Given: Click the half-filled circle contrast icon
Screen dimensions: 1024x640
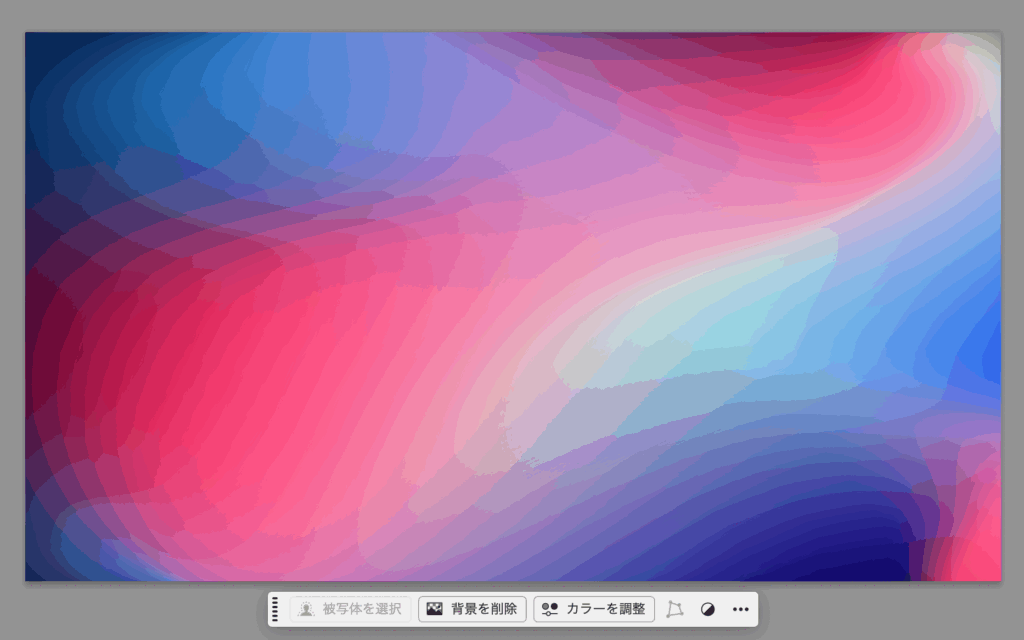Looking at the screenshot, I should point(708,609).
